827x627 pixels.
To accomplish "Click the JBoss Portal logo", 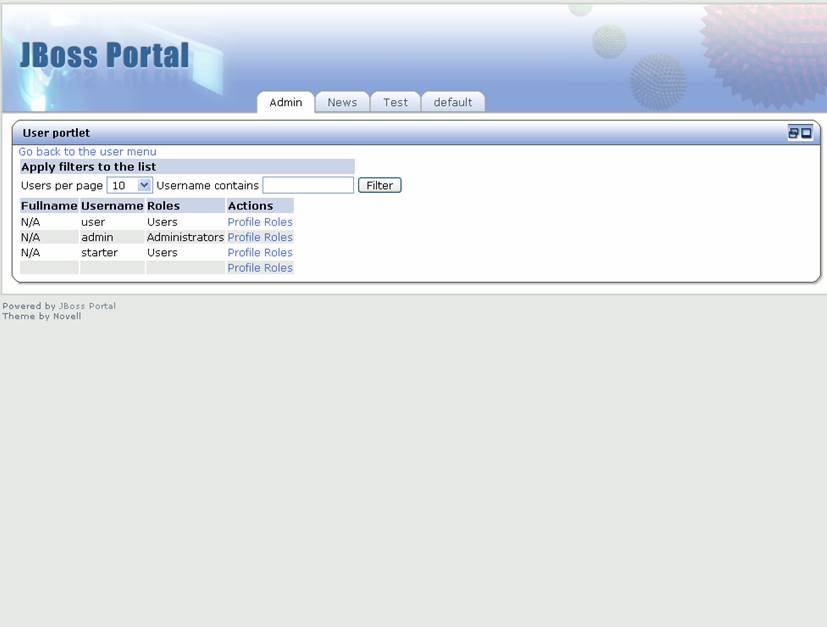I will click(x=104, y=55).
